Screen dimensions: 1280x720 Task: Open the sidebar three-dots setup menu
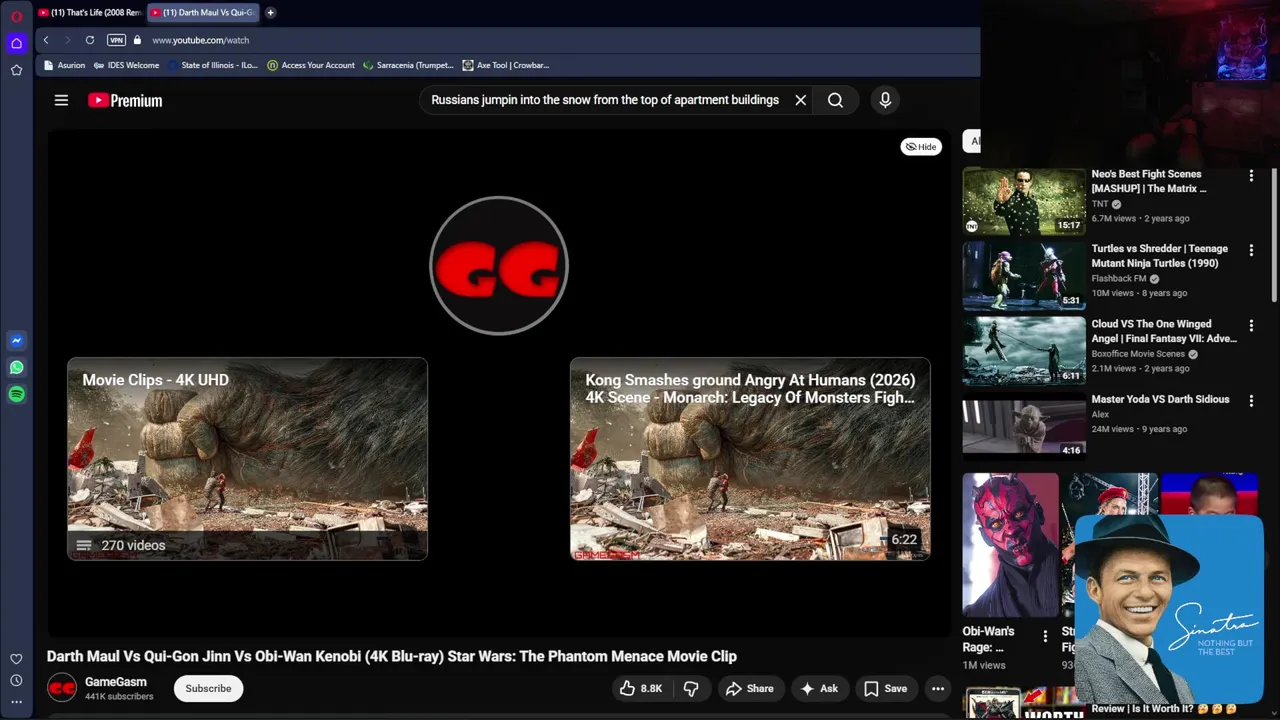click(16, 702)
